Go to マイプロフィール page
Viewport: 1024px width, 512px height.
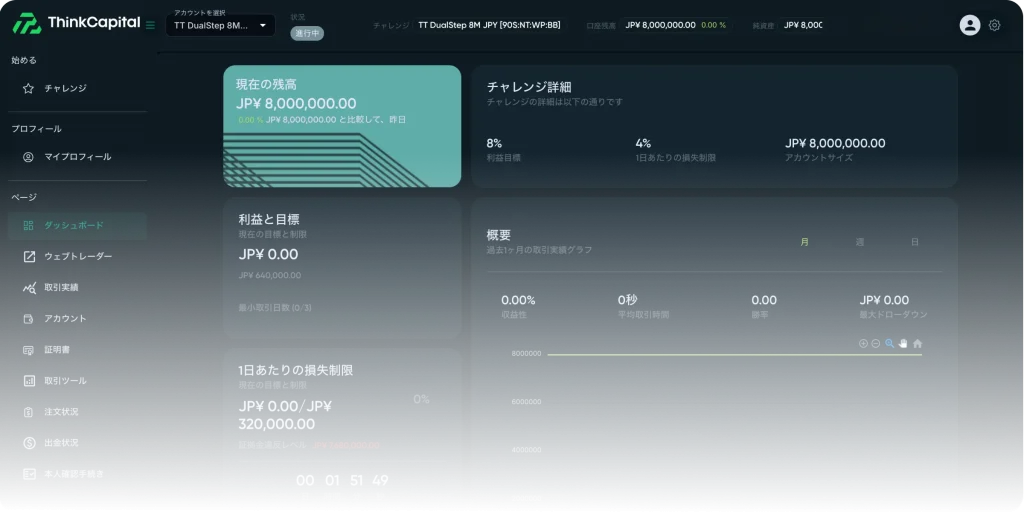pyautogui.click(x=77, y=156)
